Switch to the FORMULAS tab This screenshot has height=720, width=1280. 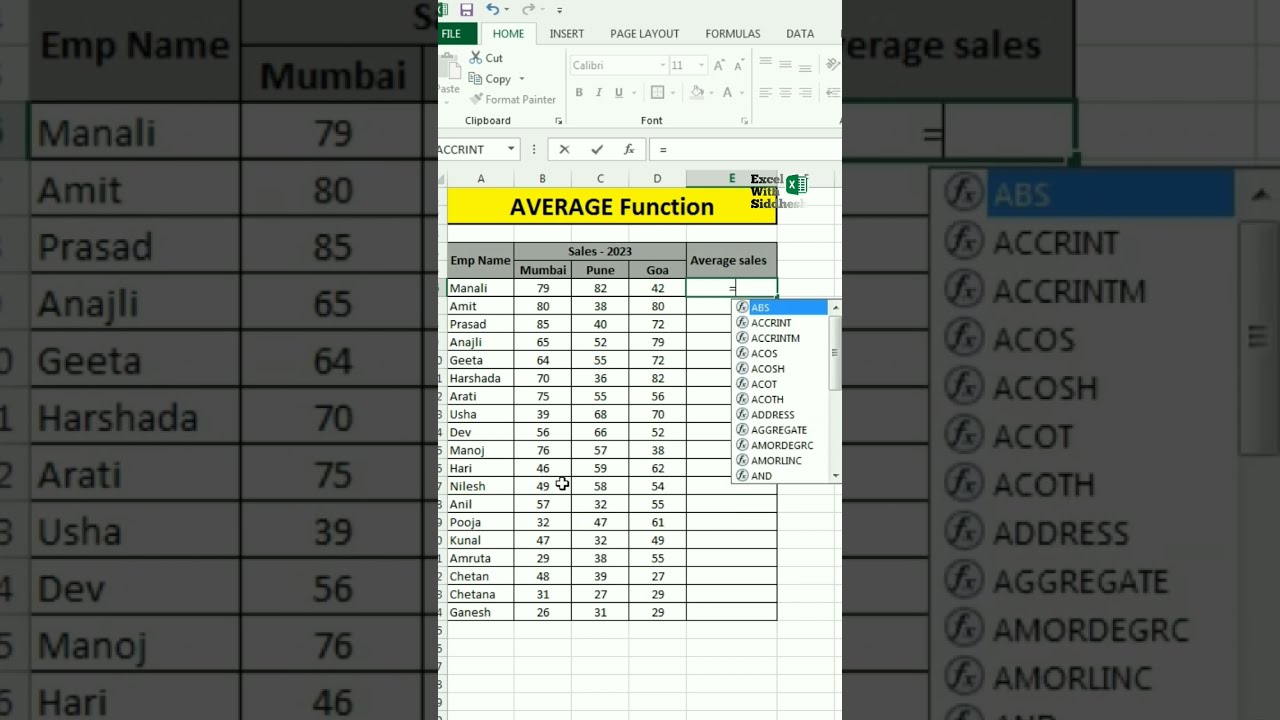[x=733, y=34]
